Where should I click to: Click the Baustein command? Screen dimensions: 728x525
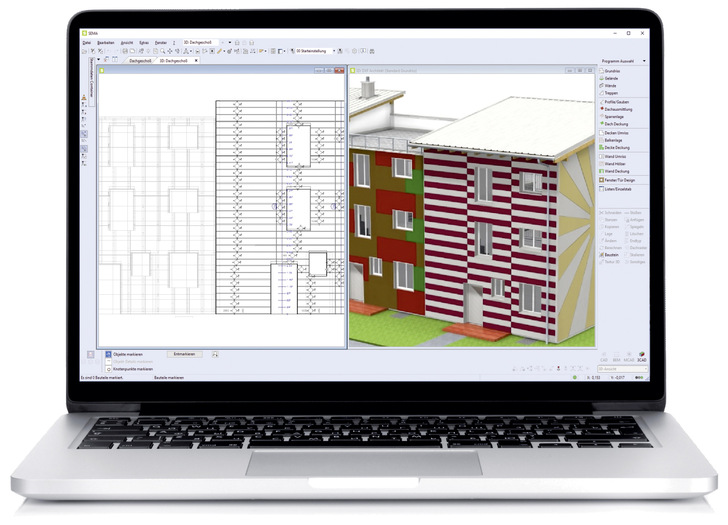pos(609,255)
